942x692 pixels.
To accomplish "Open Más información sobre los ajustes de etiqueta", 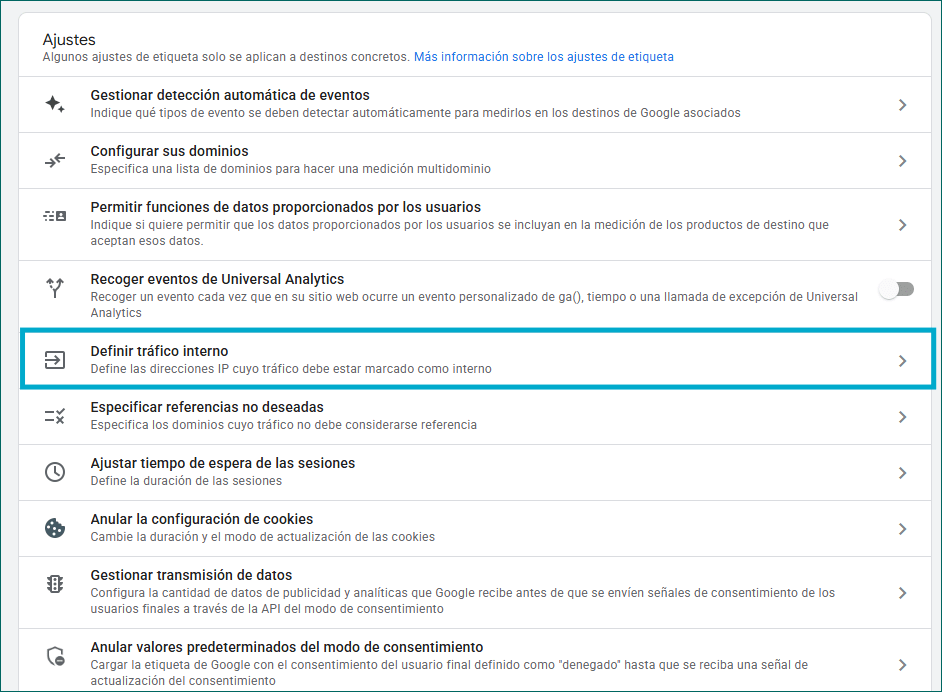I will [x=543, y=57].
